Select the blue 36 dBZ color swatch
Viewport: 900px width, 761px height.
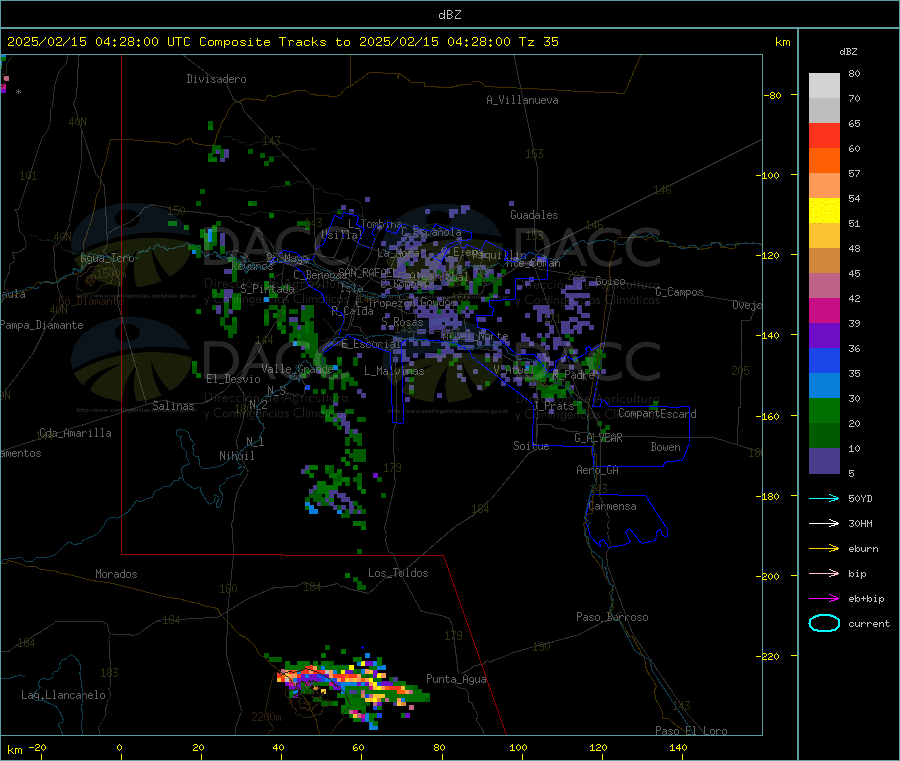click(824, 360)
